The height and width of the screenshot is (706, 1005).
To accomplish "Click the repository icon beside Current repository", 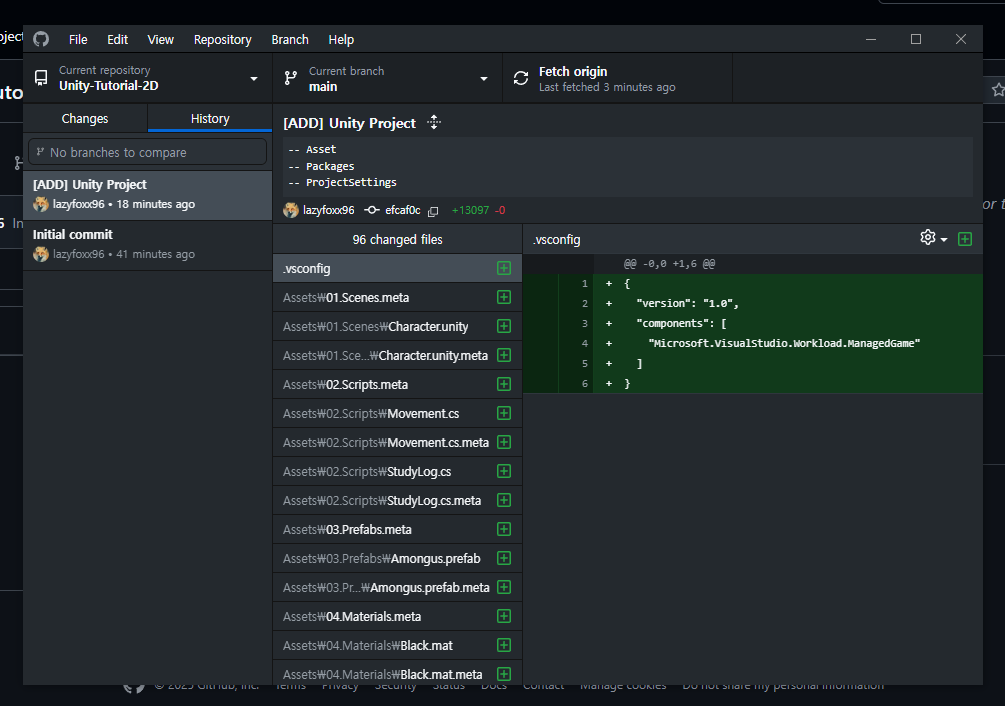I will (41, 78).
